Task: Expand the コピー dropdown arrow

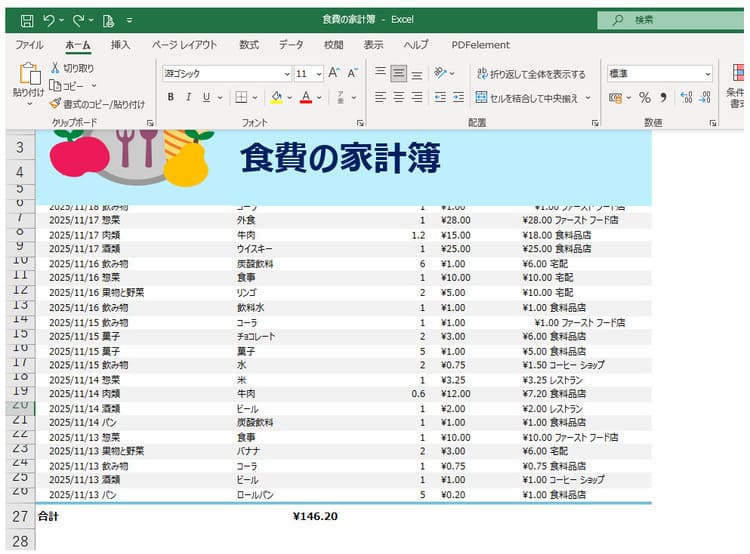Action: pyautogui.click(x=94, y=86)
